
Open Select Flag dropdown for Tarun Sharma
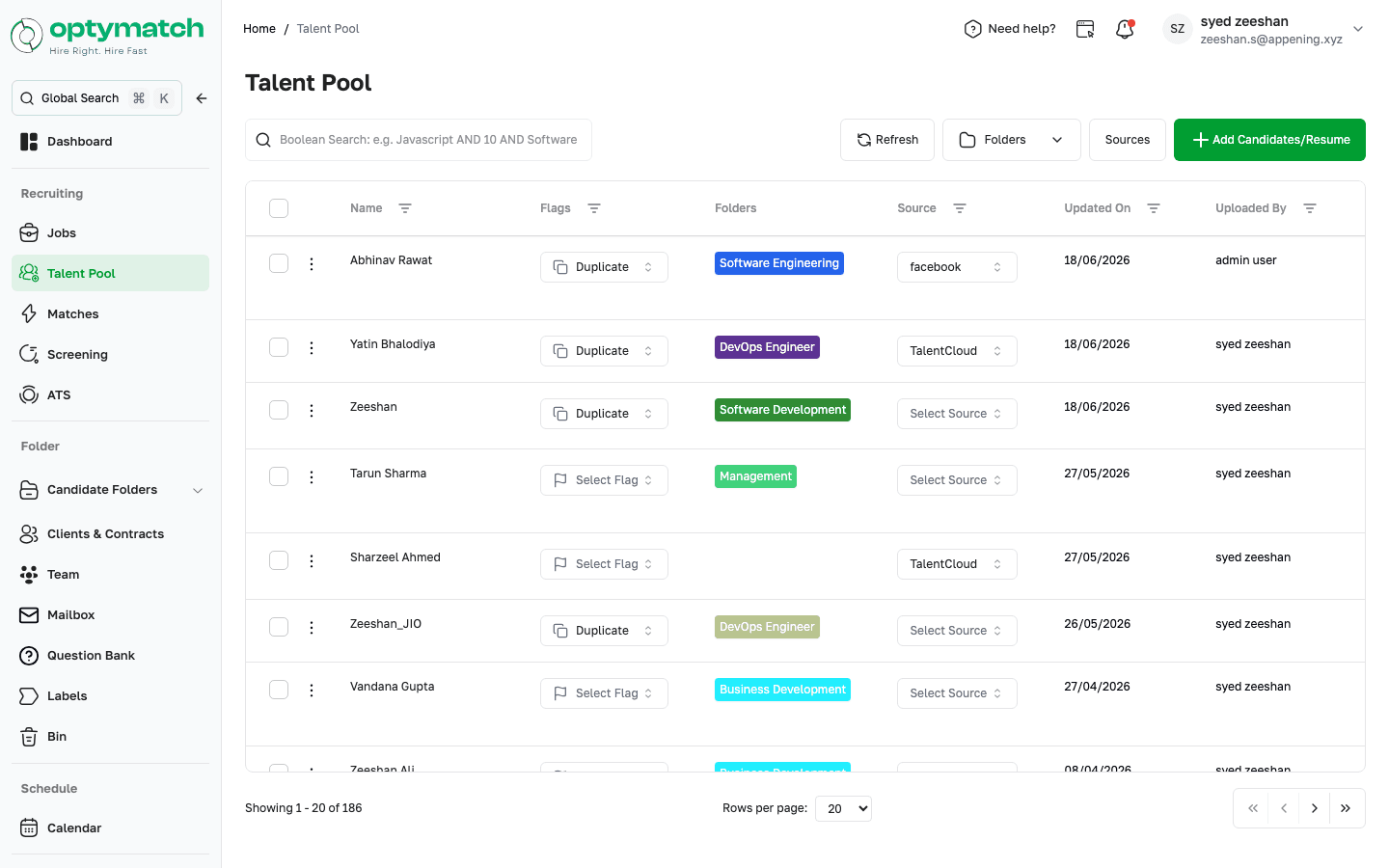click(604, 480)
